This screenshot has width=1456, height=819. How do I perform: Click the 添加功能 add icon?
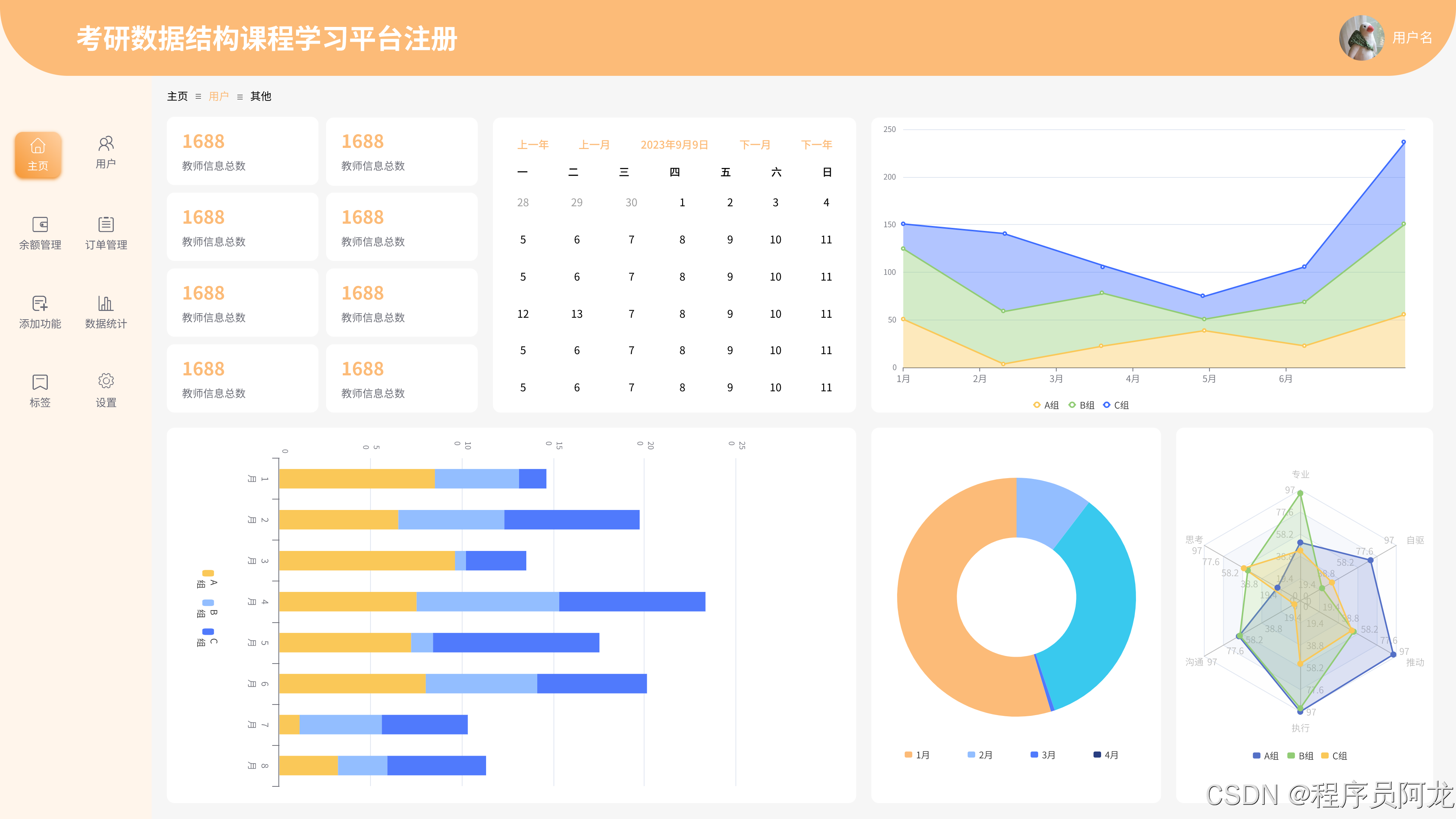coord(40,303)
